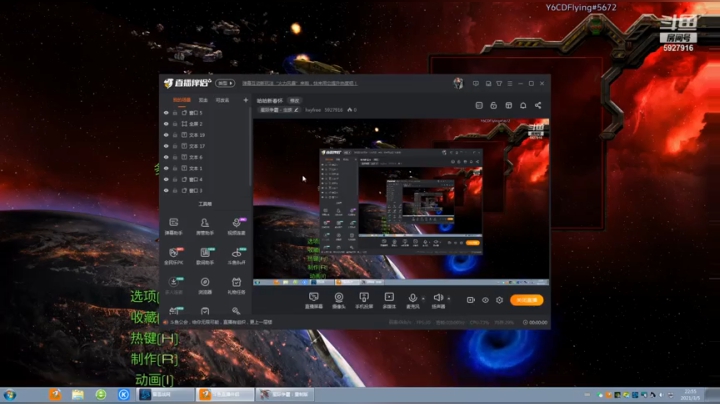720x404 pixels.
Task: Open the fish-hook tool beside 歌词助手
Action: tap(236, 256)
